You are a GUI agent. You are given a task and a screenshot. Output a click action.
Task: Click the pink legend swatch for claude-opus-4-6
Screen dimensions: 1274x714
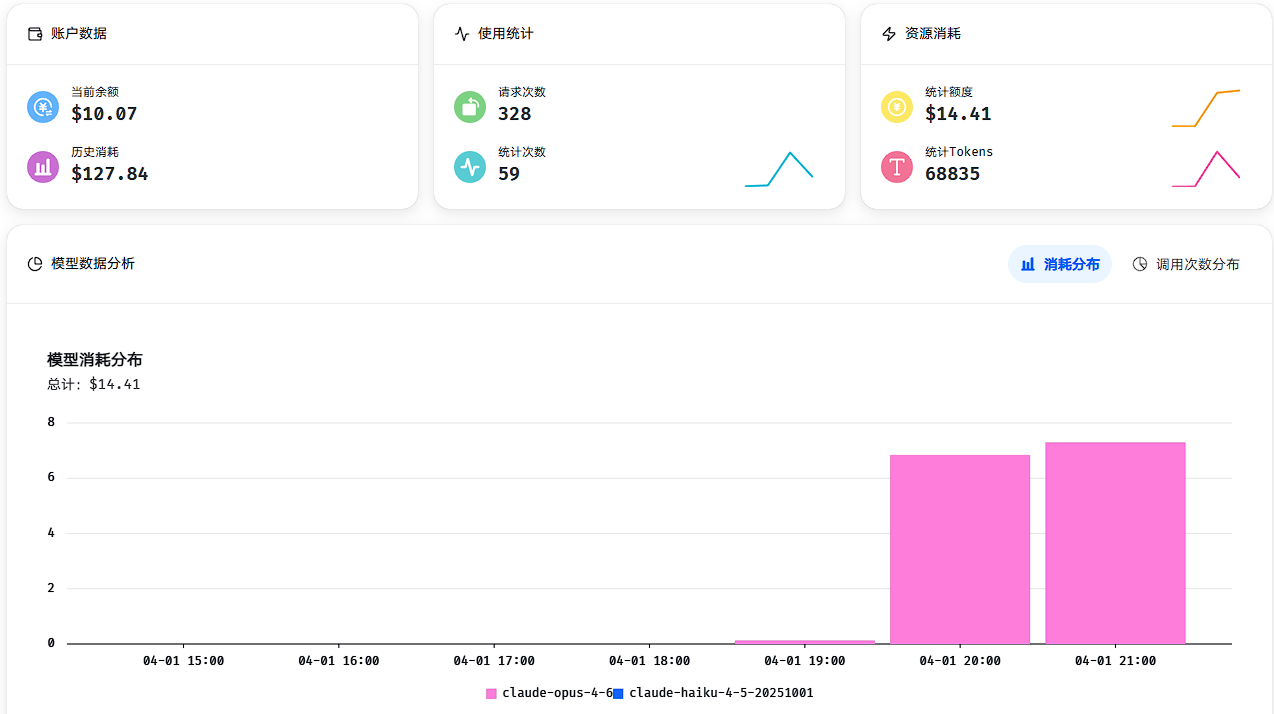point(491,693)
